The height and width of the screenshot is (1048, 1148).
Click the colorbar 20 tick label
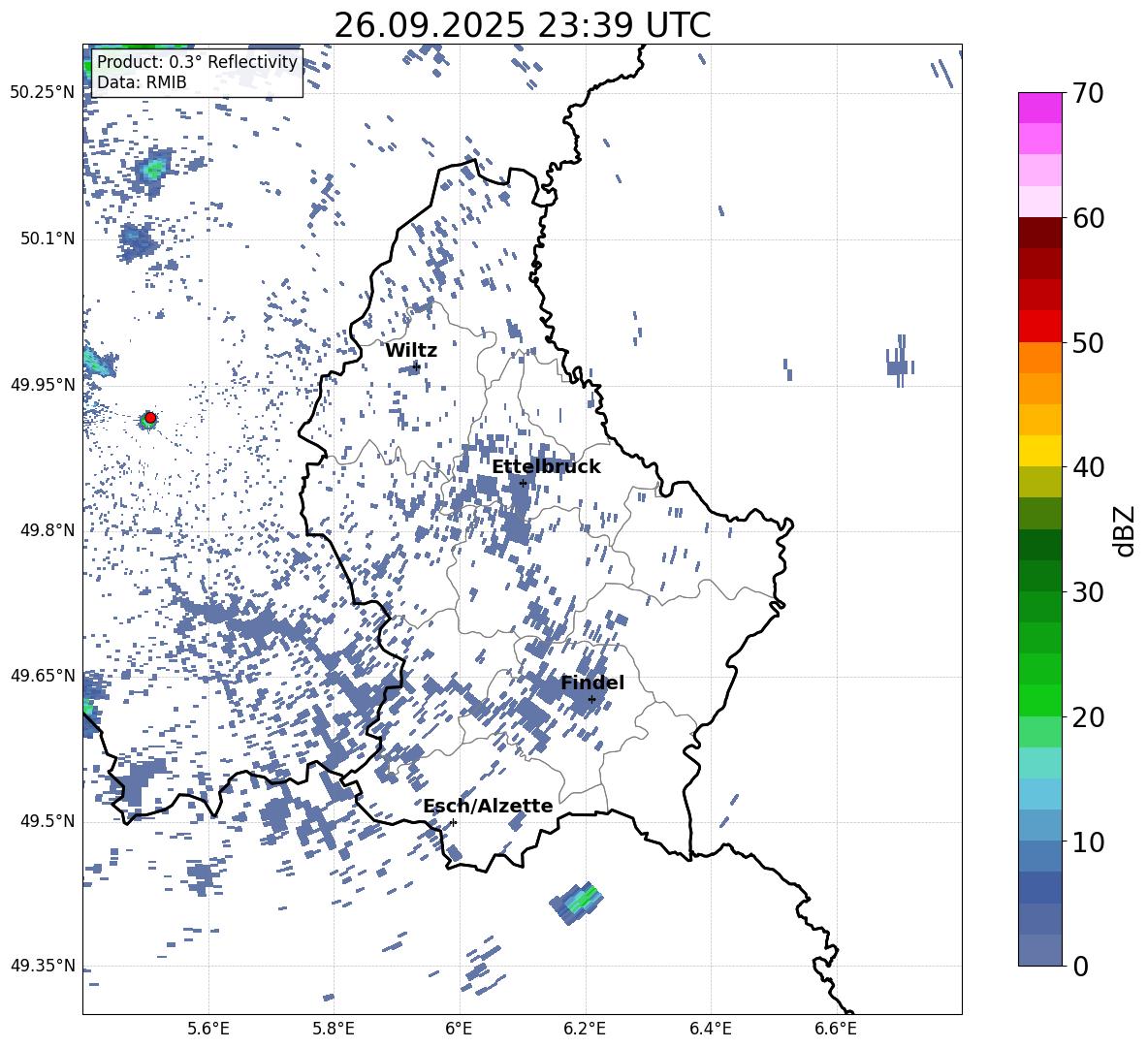pyautogui.click(x=1088, y=716)
